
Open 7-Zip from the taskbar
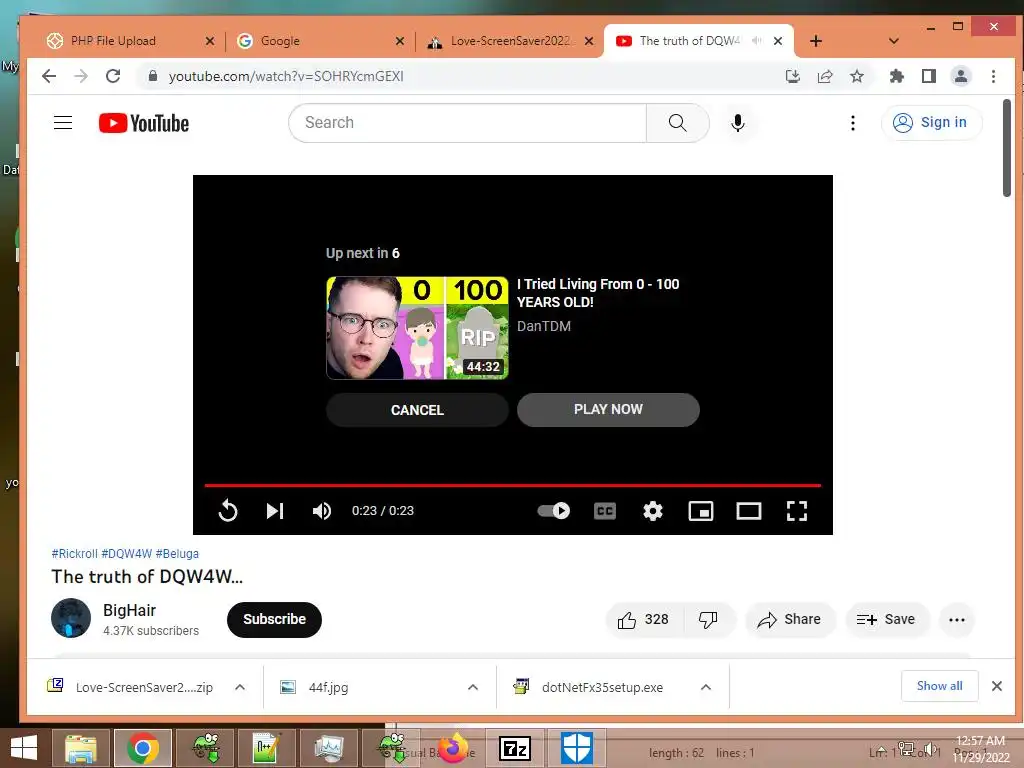(515, 748)
